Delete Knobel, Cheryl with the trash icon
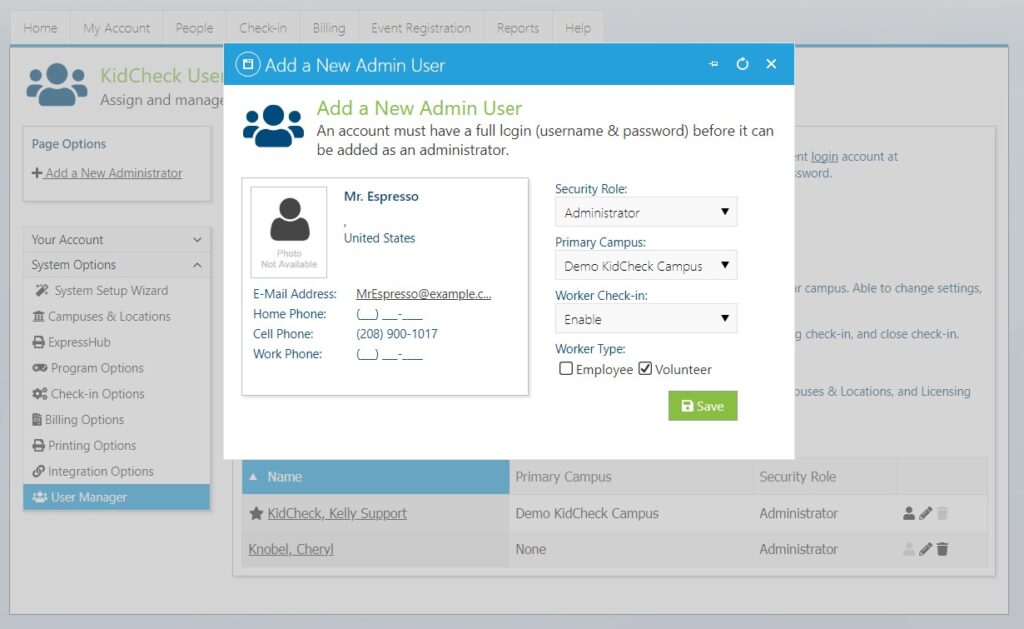Screen dimensions: 1024x629 click(942, 549)
